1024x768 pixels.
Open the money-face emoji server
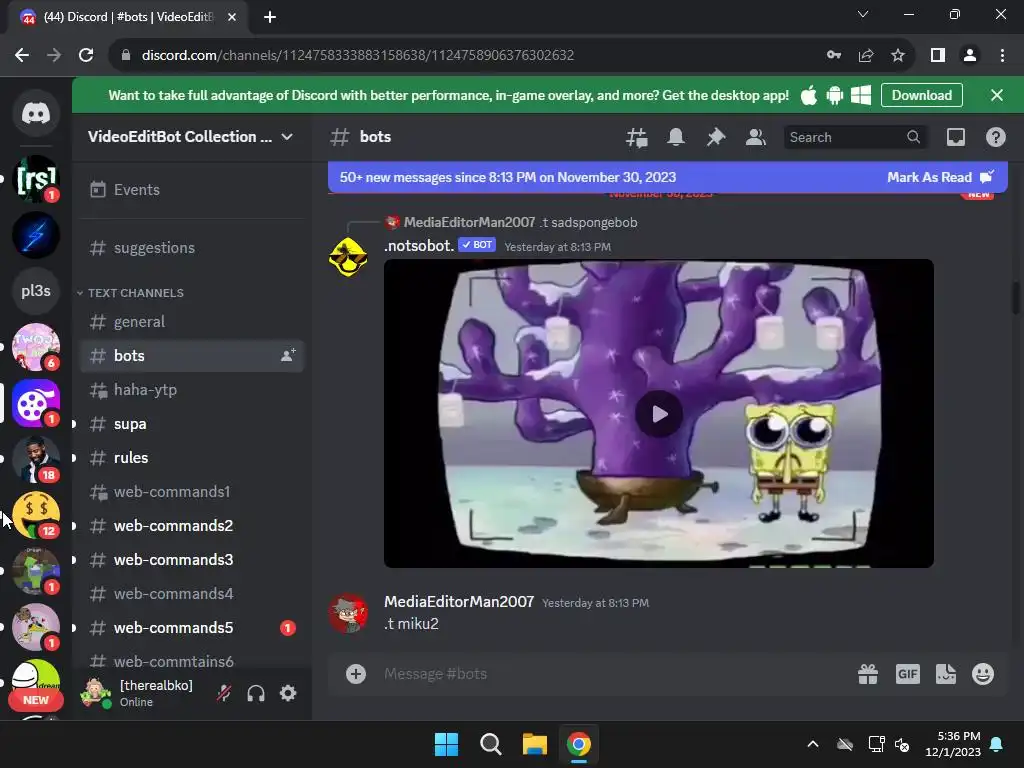click(x=36, y=515)
